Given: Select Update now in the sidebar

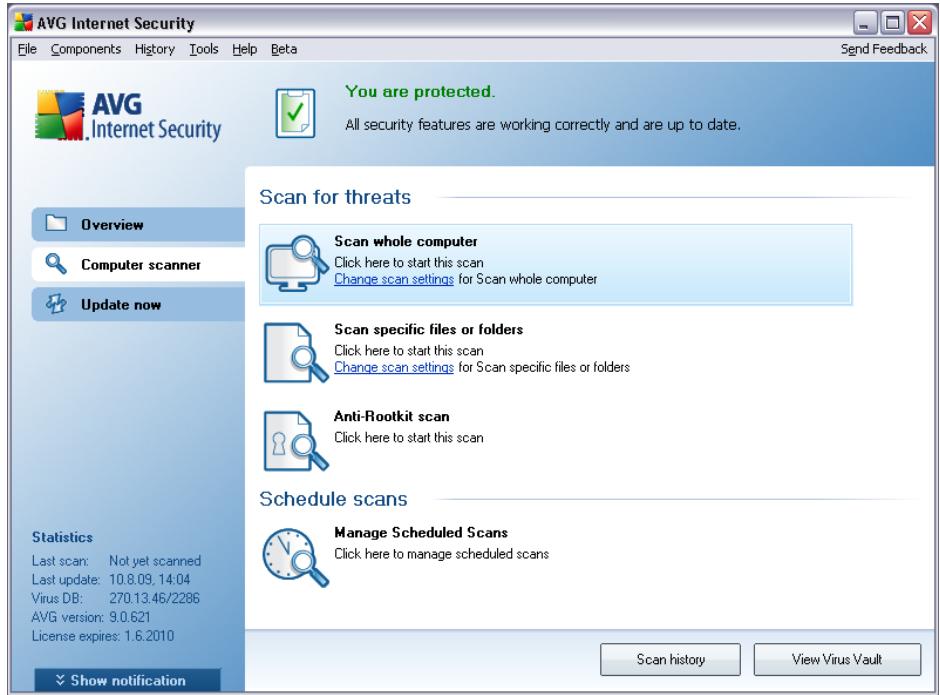Looking at the screenshot, I should [x=138, y=305].
